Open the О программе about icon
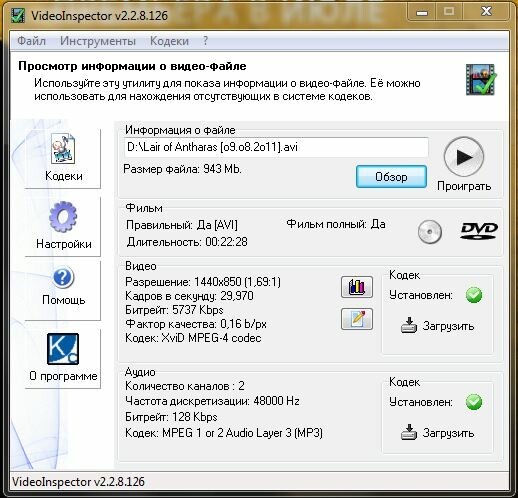This screenshot has height=498, width=518. pyautogui.click(x=63, y=349)
